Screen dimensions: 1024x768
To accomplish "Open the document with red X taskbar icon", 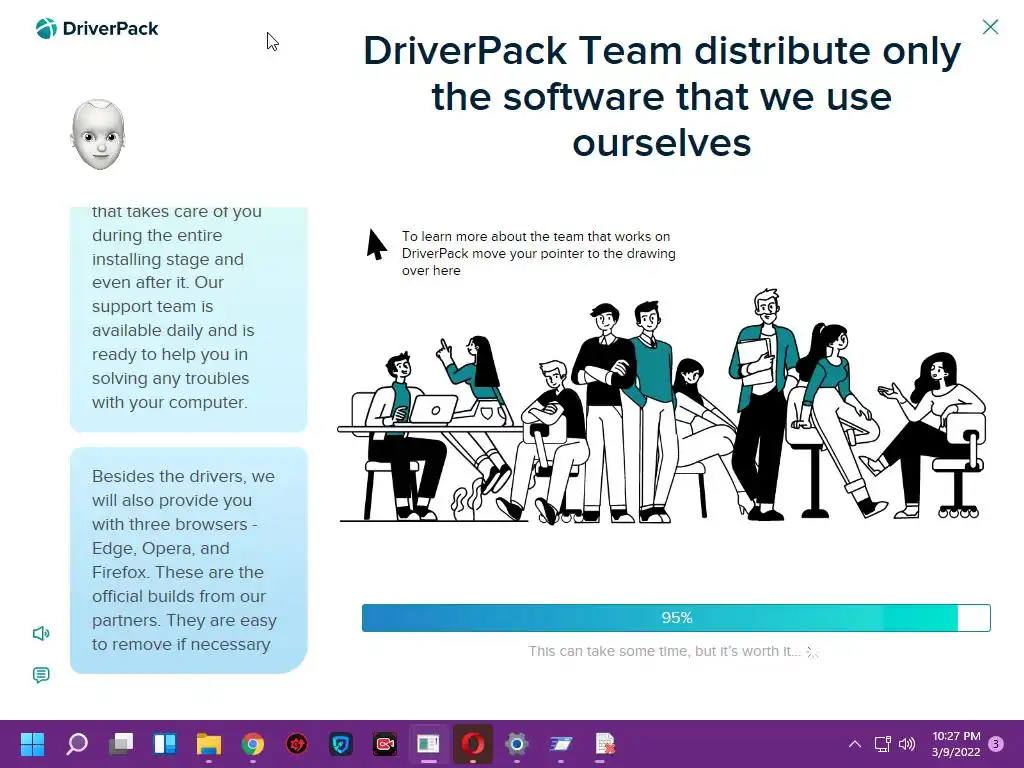I will [605, 744].
